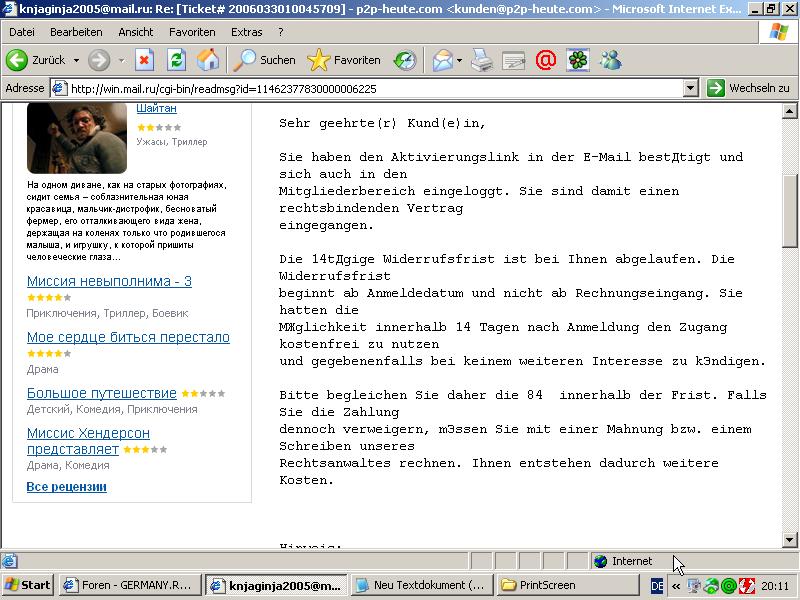
Task: Expand the mail envelope dropdown arrow
Action: tap(459, 60)
